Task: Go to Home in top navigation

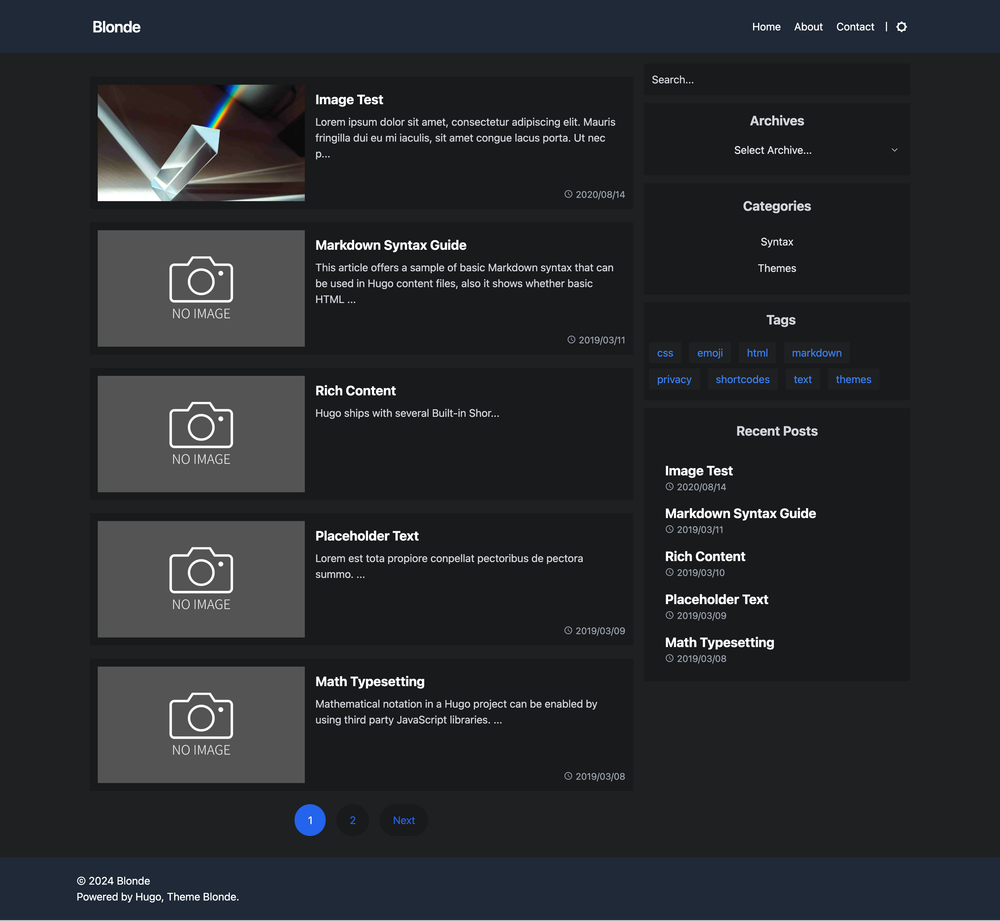Action: (x=766, y=27)
